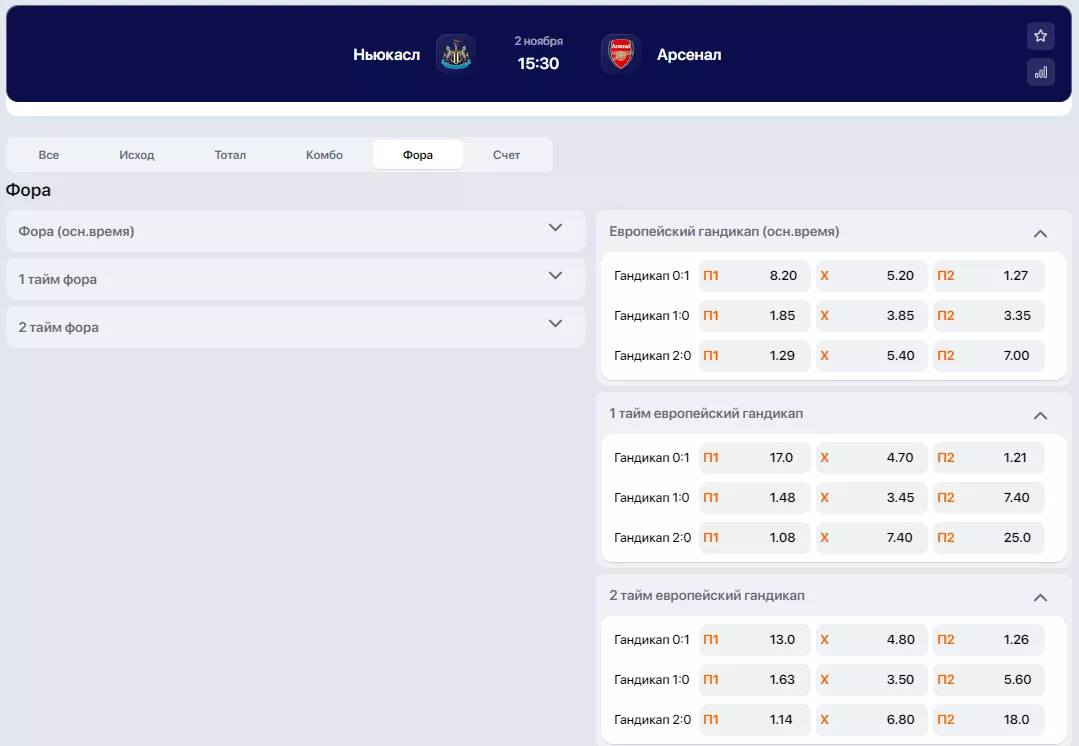
Task: Open match statistics bar chart icon
Action: coord(1040,72)
